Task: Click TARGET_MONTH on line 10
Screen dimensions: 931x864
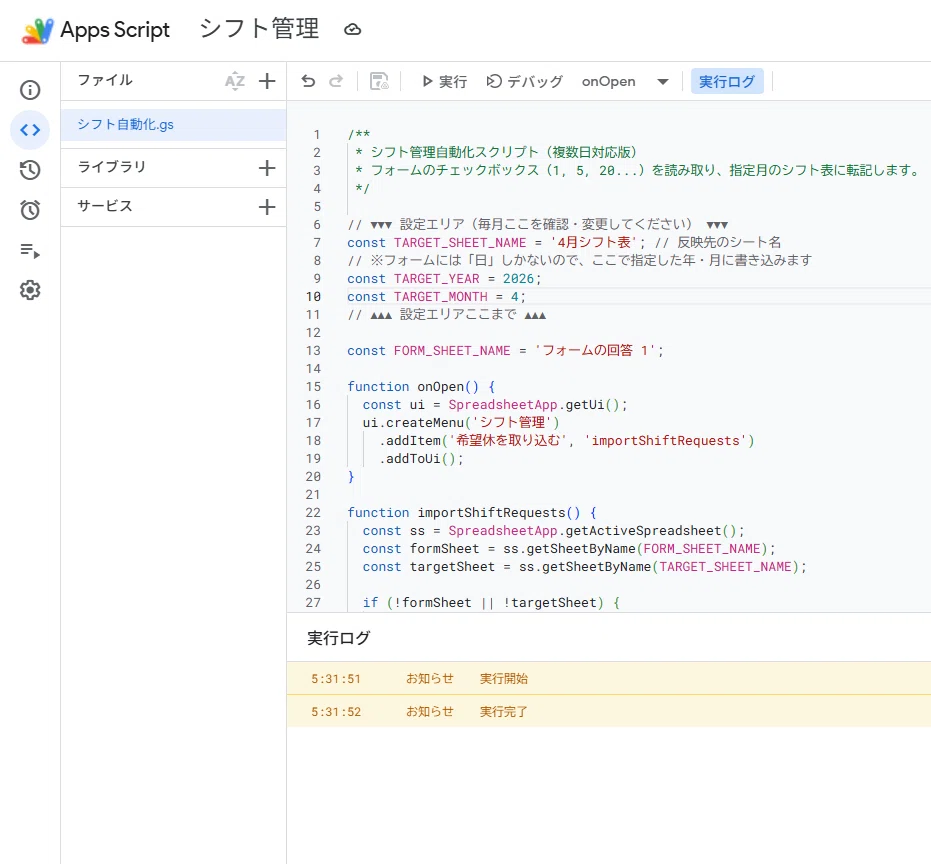Action: 441,296
